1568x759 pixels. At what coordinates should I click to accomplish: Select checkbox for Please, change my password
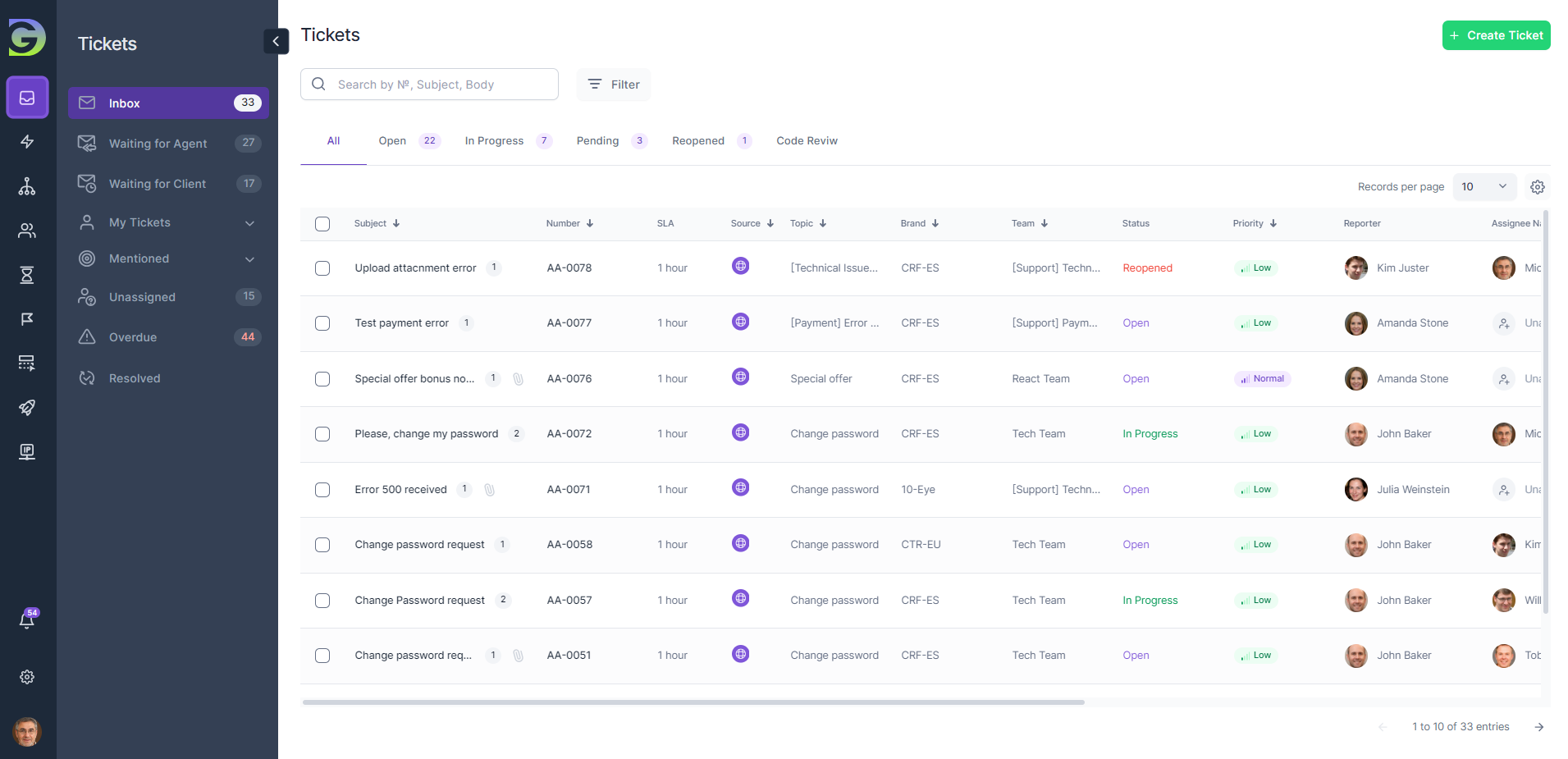point(322,434)
